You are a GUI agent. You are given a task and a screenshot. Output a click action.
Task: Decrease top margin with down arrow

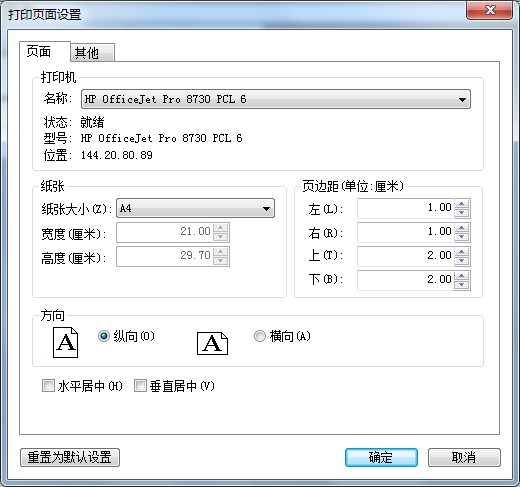pos(462,261)
